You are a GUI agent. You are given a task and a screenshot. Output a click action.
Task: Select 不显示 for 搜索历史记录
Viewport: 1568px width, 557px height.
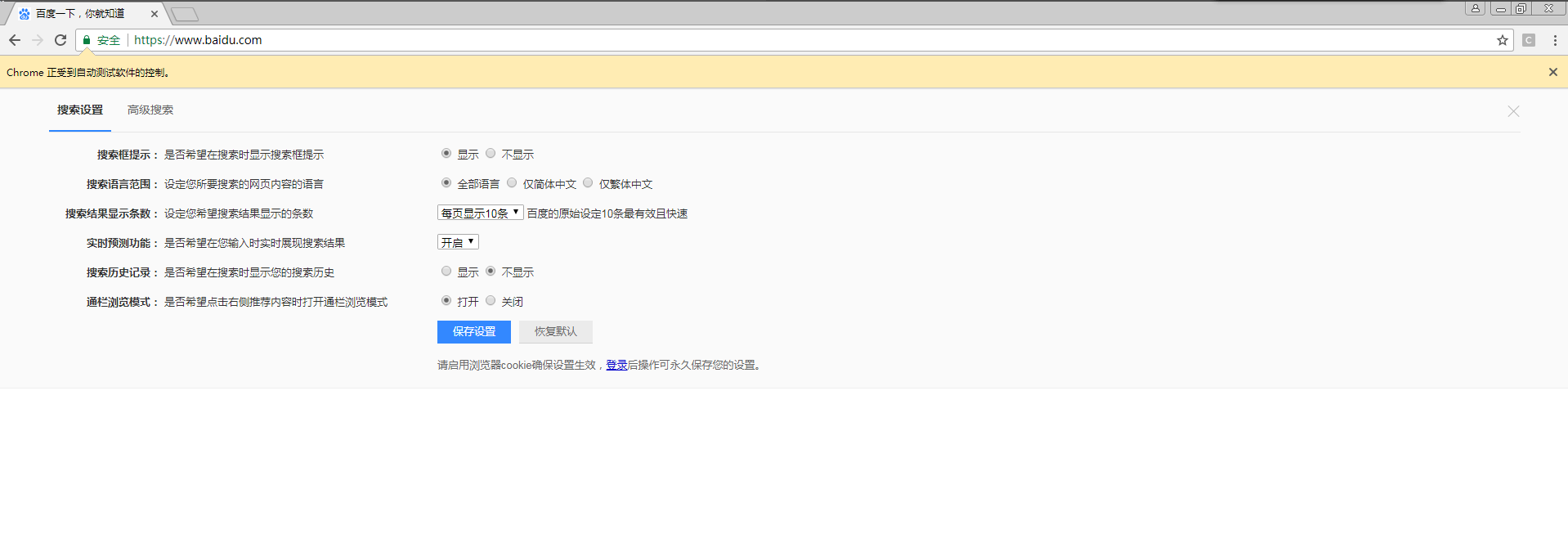pos(491,271)
